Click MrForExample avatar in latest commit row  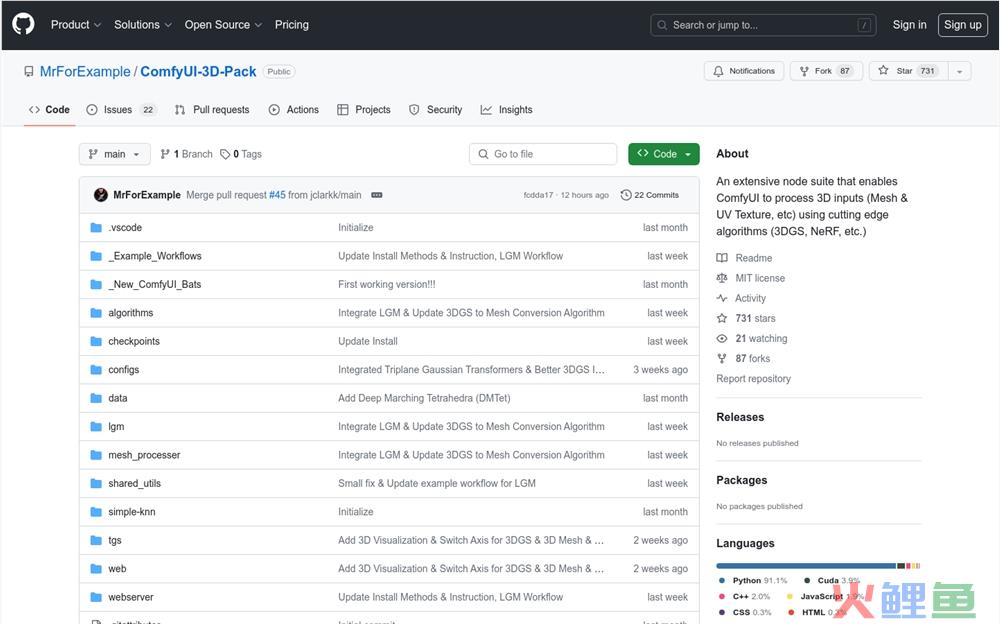click(x=101, y=195)
